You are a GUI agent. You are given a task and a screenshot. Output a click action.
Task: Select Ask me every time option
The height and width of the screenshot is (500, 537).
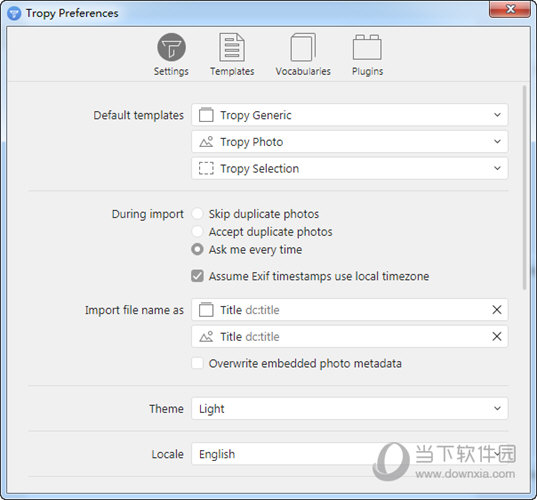197,249
